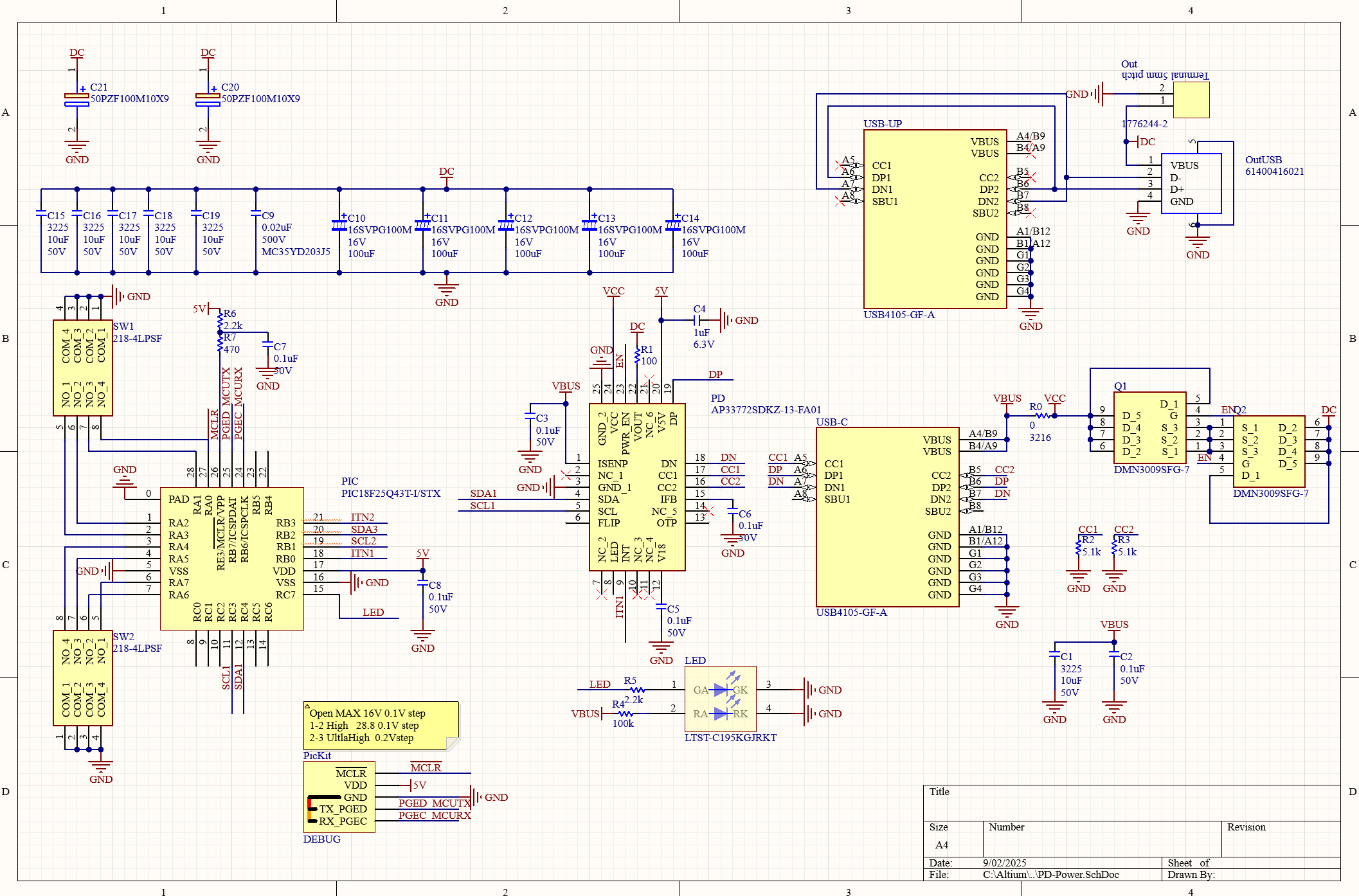
Task: Select the C9 0.02uF capacitor symbol
Action: tap(256, 213)
